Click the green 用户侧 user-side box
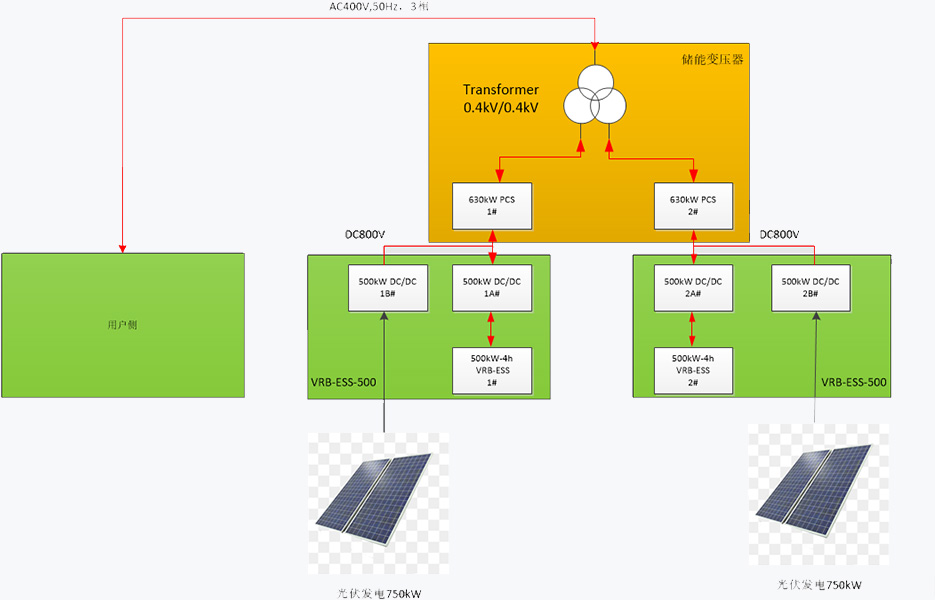 pos(122,325)
